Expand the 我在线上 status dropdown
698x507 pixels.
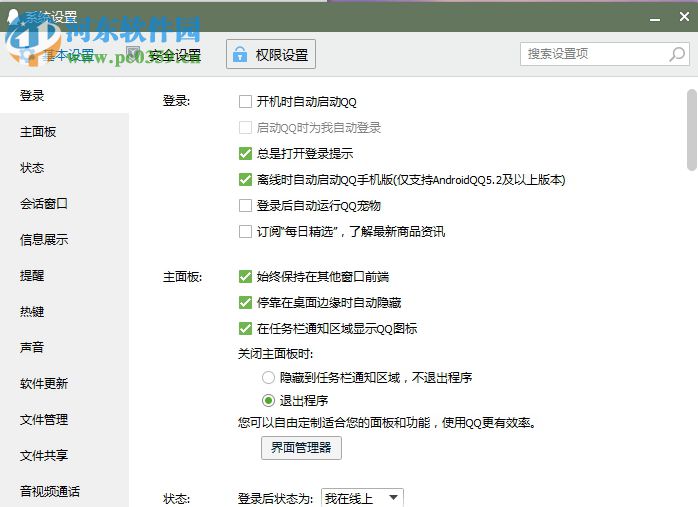pyautogui.click(x=362, y=498)
